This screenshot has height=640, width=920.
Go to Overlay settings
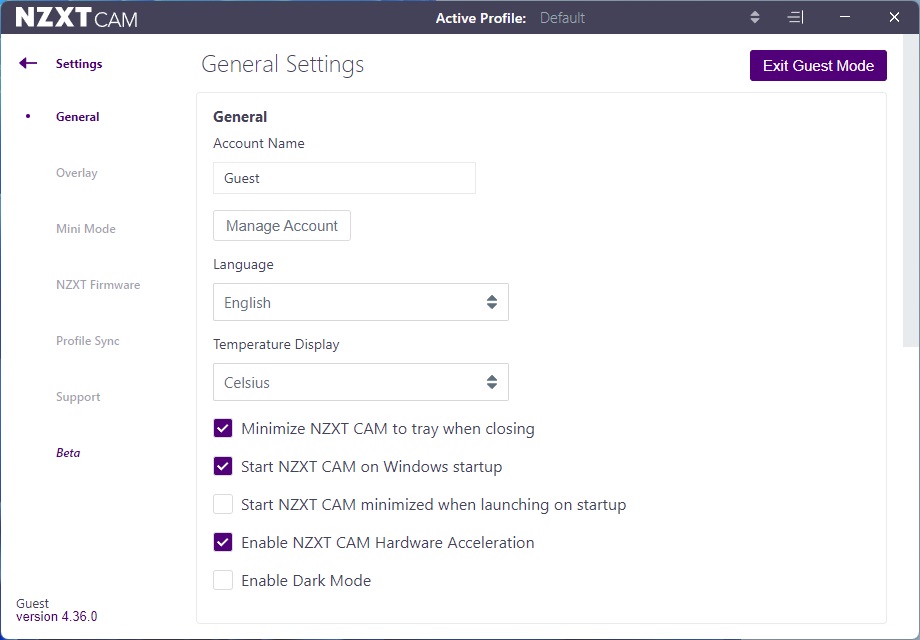[x=77, y=173]
